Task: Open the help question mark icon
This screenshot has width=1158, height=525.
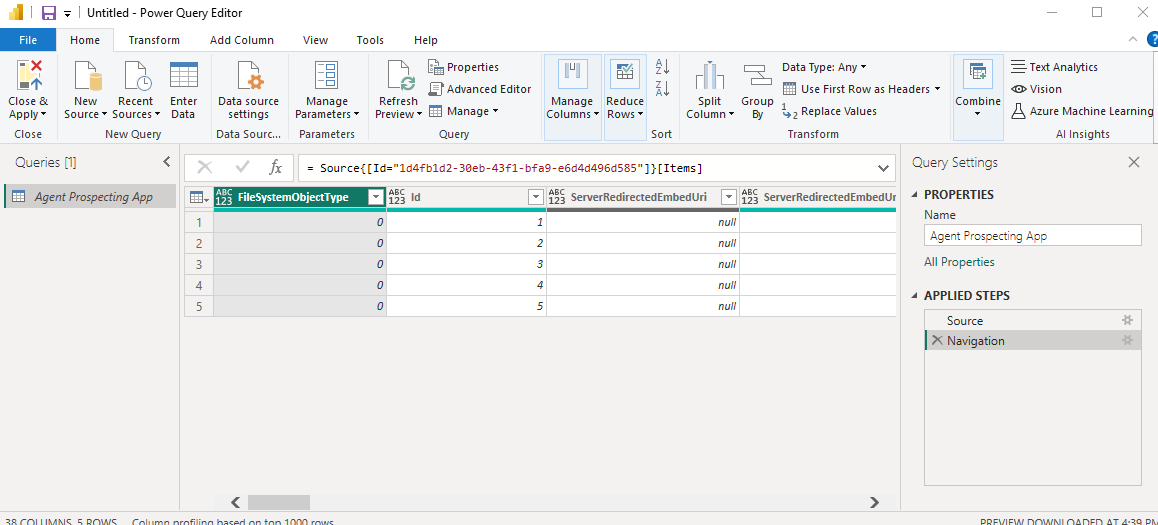Action: (1152, 40)
